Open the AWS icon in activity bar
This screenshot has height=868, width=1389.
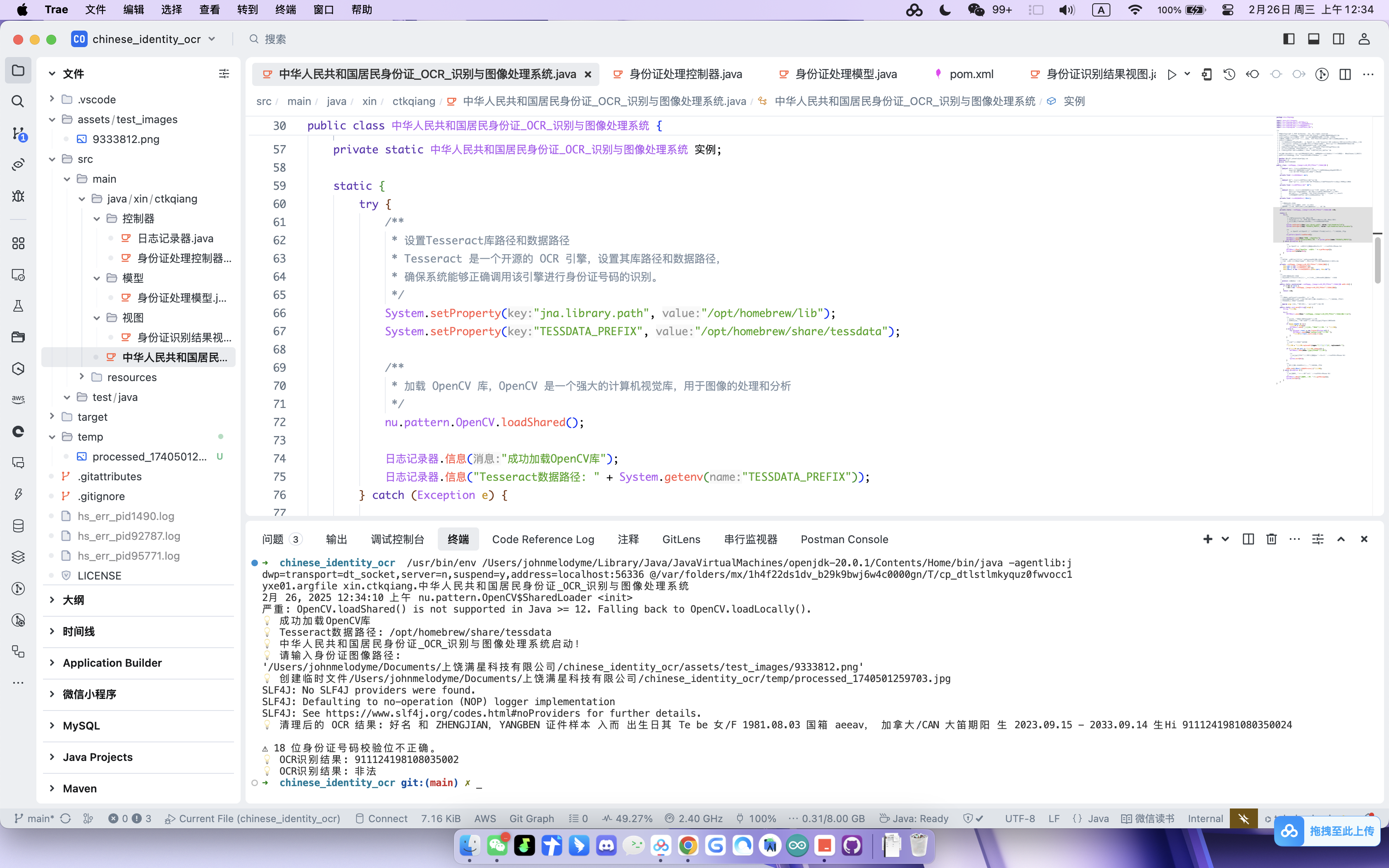click(18, 399)
